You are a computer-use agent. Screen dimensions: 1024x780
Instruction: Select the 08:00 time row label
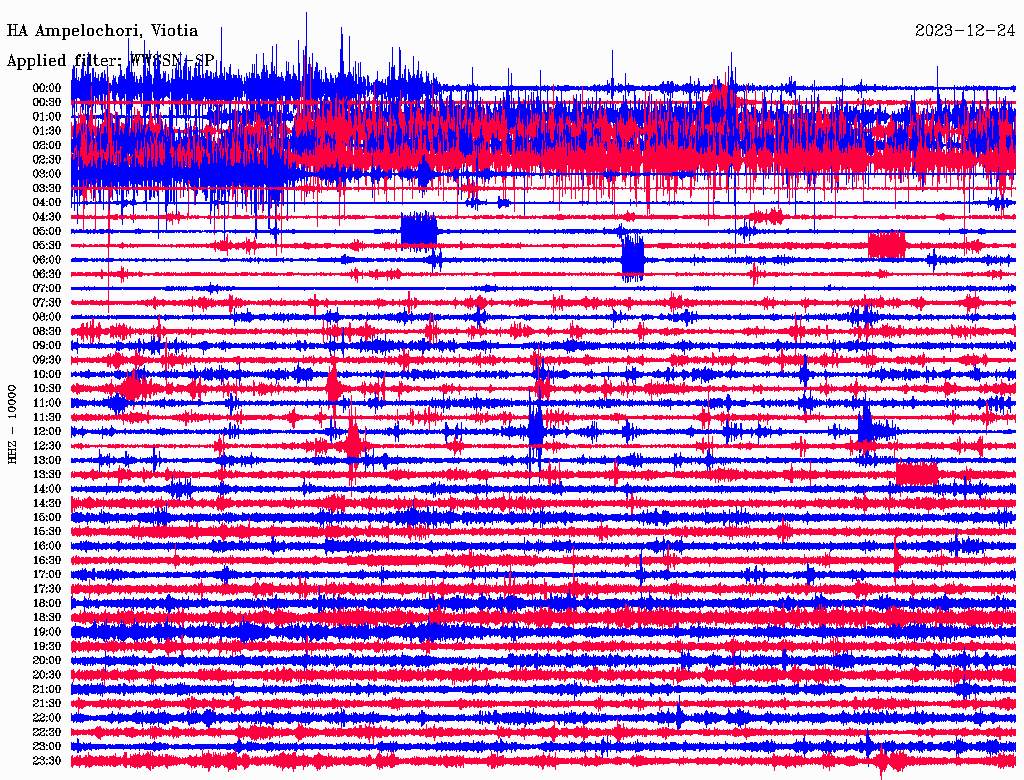tap(47, 317)
